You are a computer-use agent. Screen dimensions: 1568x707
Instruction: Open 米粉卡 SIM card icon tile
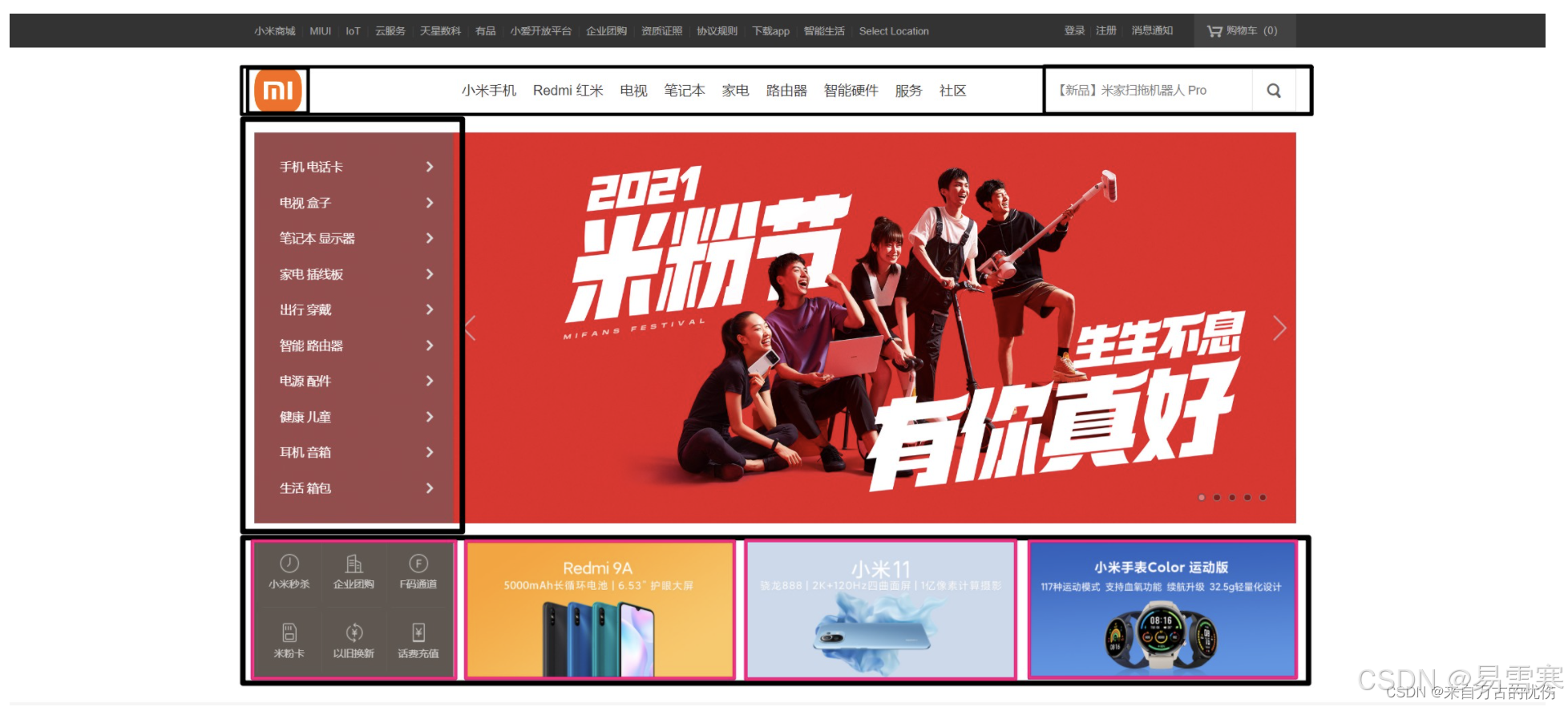(x=289, y=641)
